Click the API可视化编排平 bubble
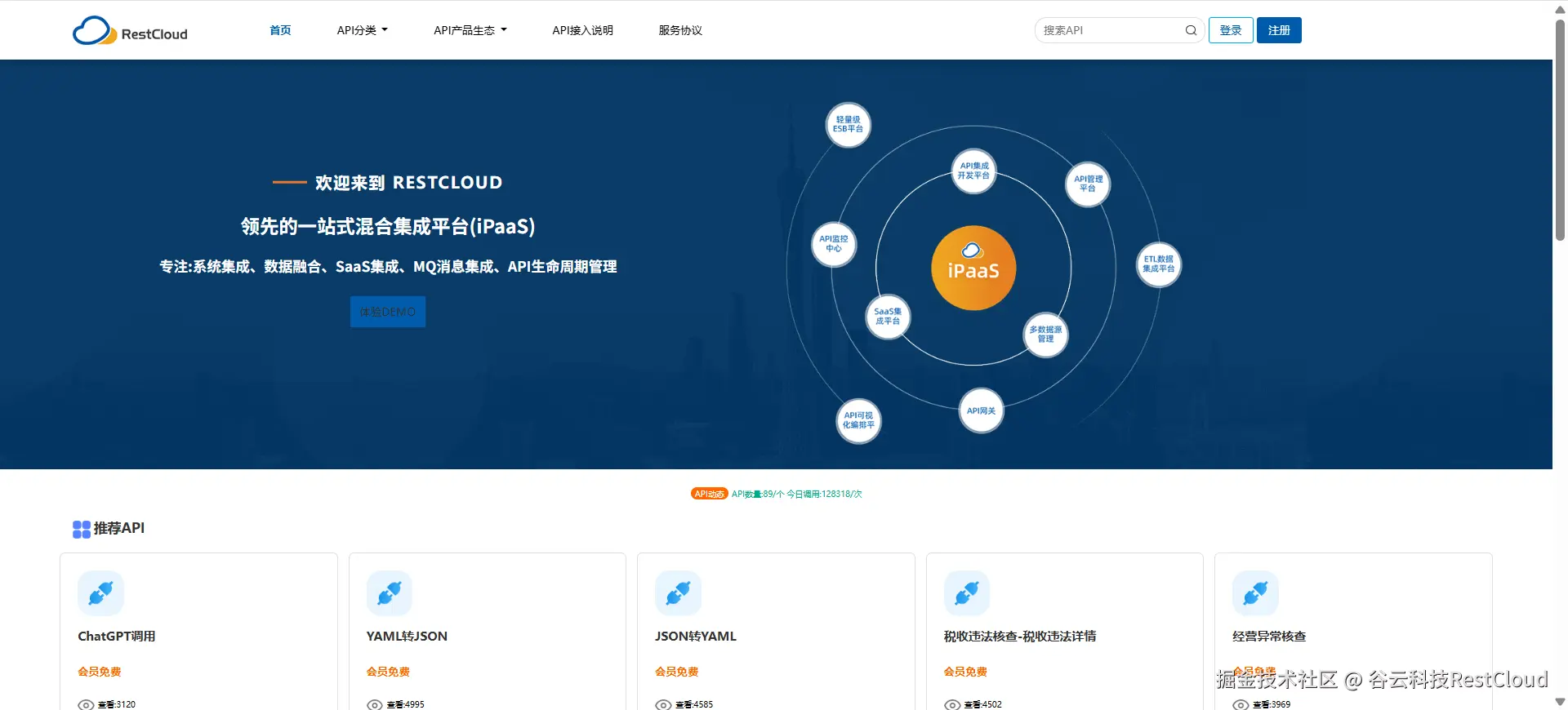This screenshot has height=710, width=1568. click(858, 420)
